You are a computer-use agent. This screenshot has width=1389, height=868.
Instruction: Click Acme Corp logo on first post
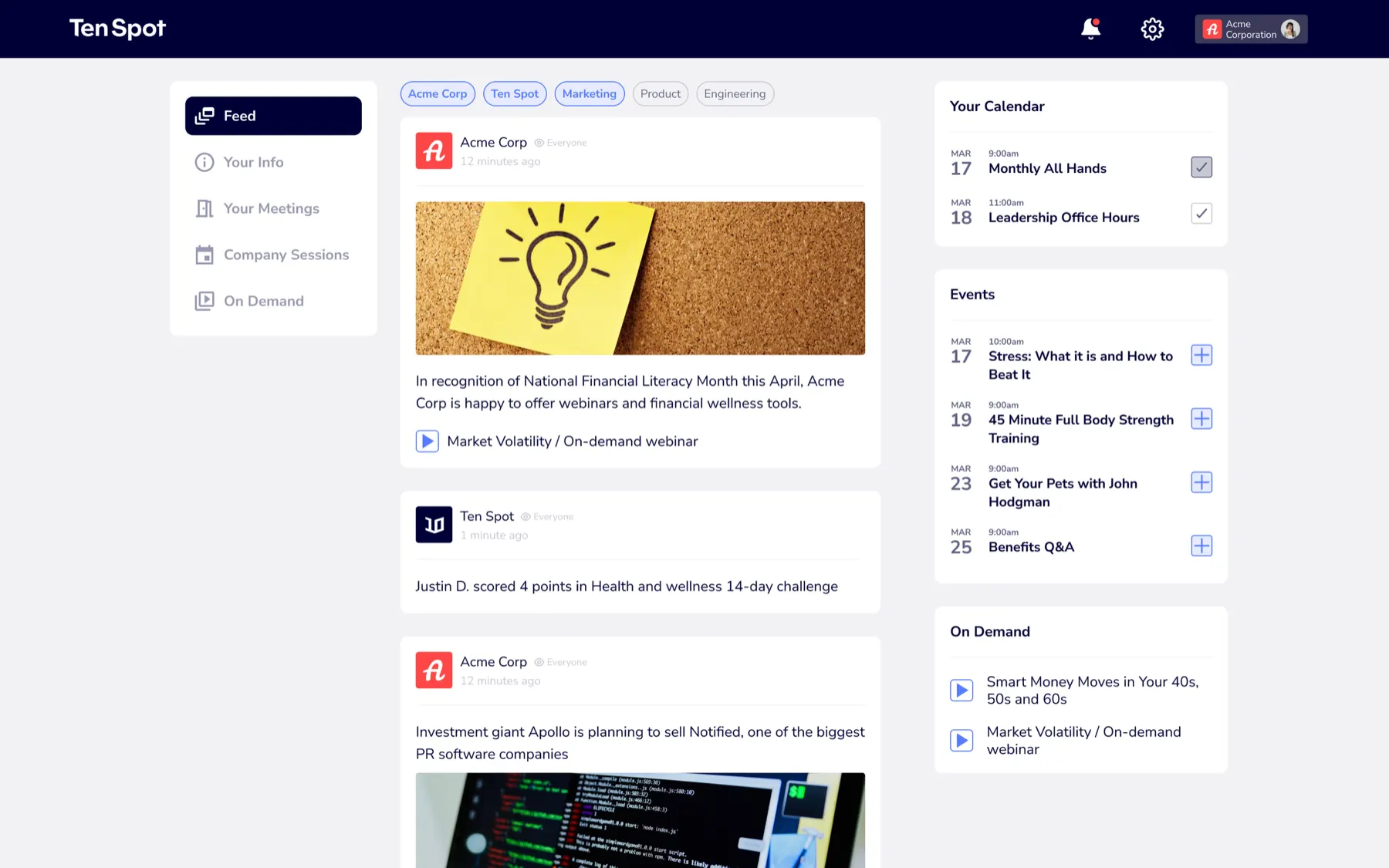click(434, 150)
